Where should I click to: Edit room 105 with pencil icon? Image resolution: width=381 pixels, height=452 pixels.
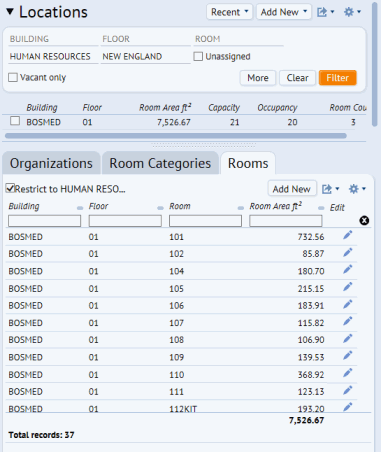[347, 287]
